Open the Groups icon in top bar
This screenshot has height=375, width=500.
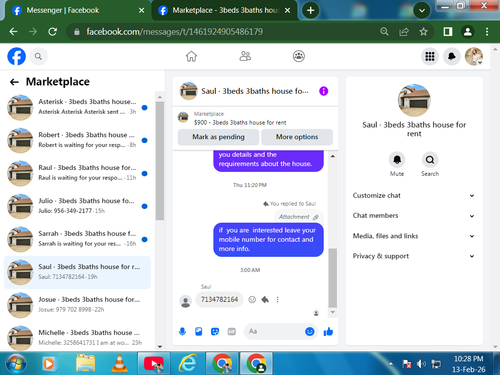tap(299, 56)
